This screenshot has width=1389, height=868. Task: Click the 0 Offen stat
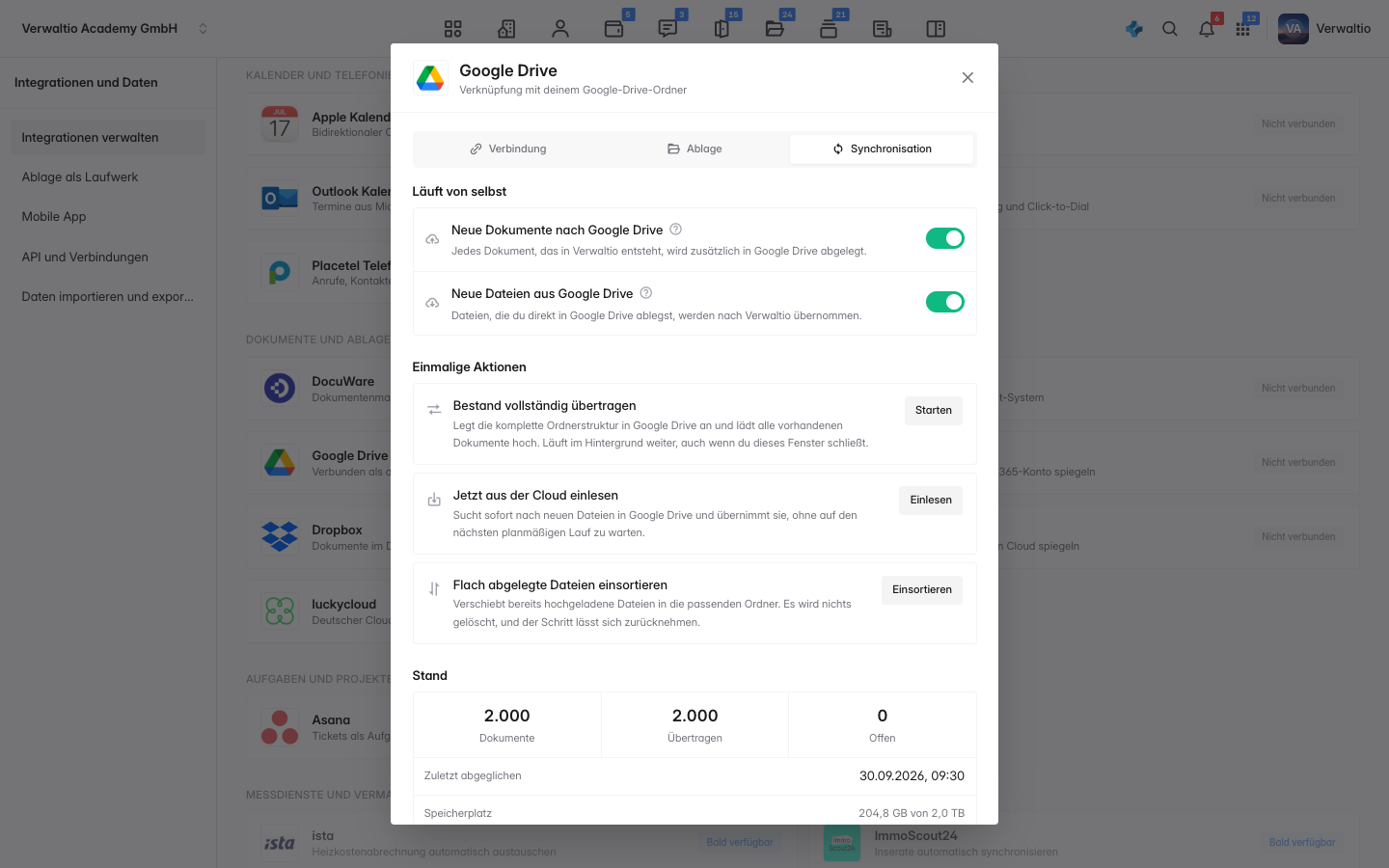(883, 725)
